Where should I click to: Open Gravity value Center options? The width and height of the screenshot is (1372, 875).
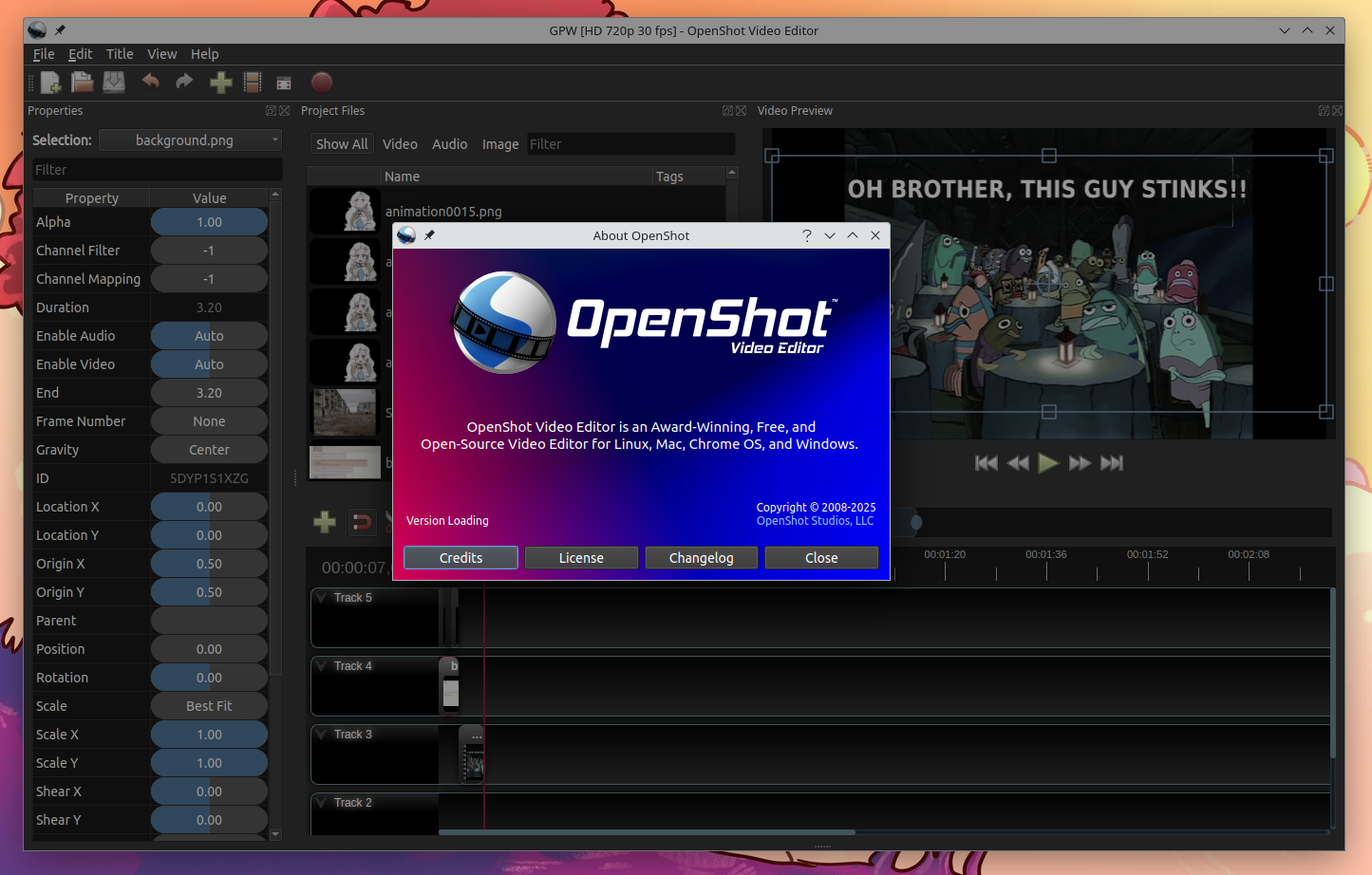209,450
